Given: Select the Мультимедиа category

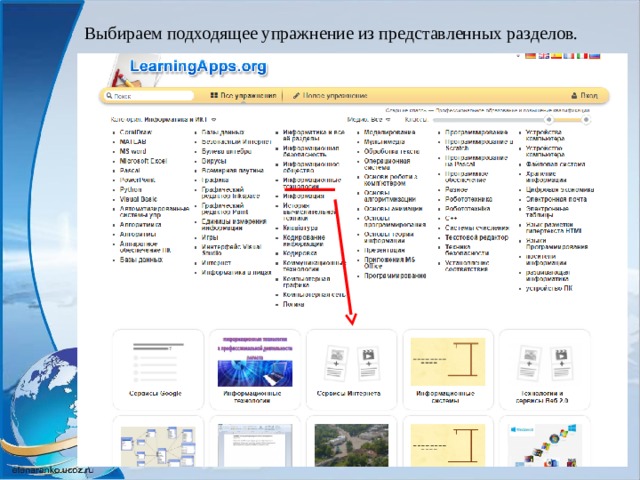Looking at the screenshot, I should 384,142.
